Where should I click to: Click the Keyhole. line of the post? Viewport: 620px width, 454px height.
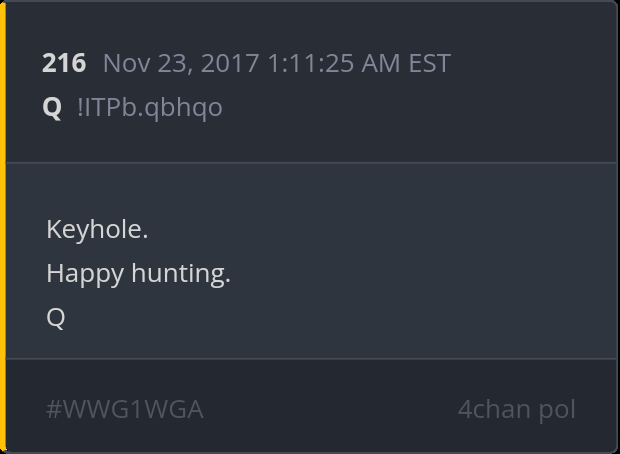click(x=97, y=229)
